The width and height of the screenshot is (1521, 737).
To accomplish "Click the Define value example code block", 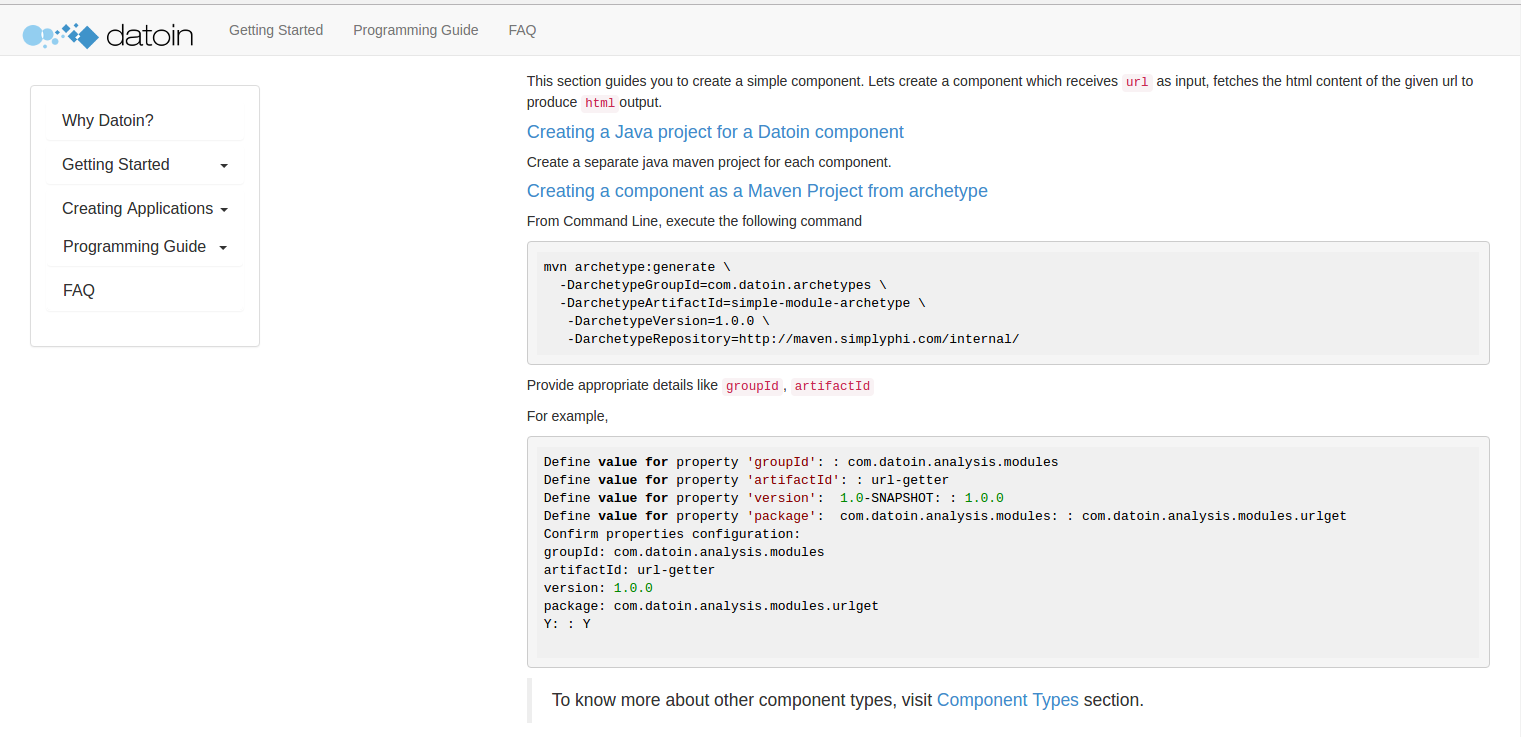I will pos(1008,552).
